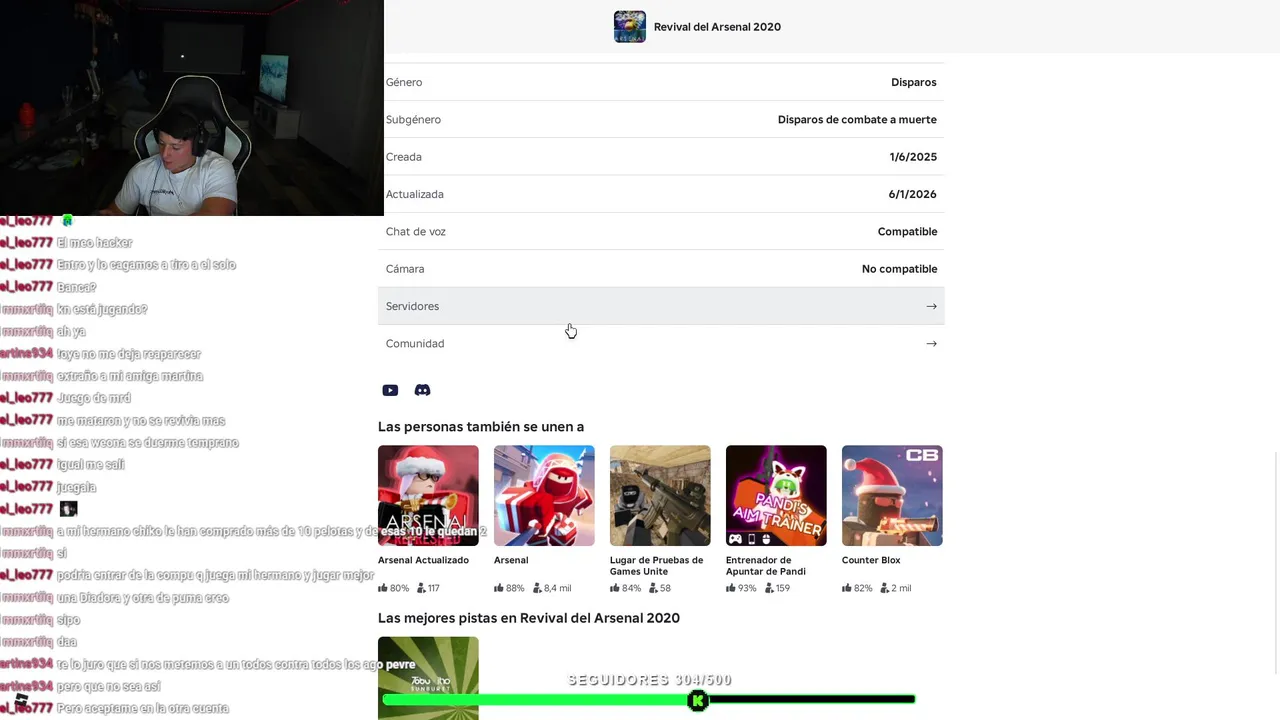Click the chat message 'Pero aceptame en la otra cuenta'
This screenshot has height=720, width=1280.
pos(143,708)
